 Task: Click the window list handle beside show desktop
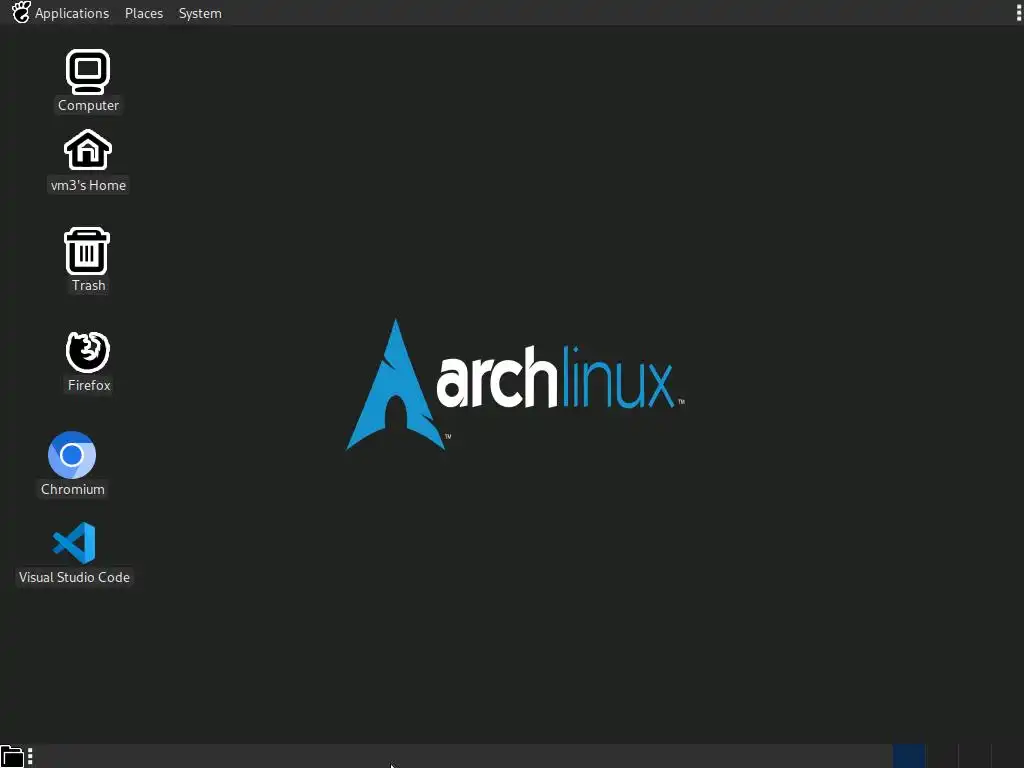click(x=30, y=756)
